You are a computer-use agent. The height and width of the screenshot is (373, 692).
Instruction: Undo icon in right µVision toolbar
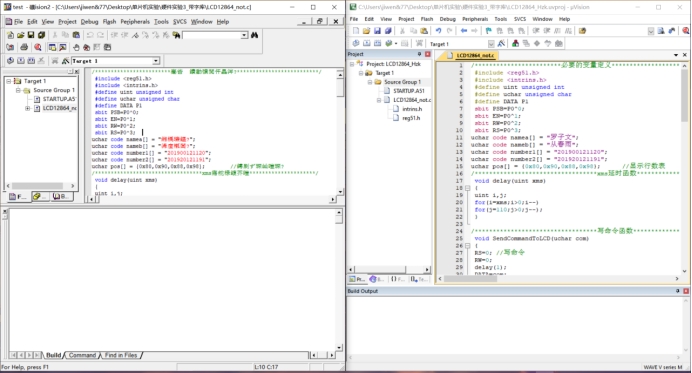(x=438, y=30)
